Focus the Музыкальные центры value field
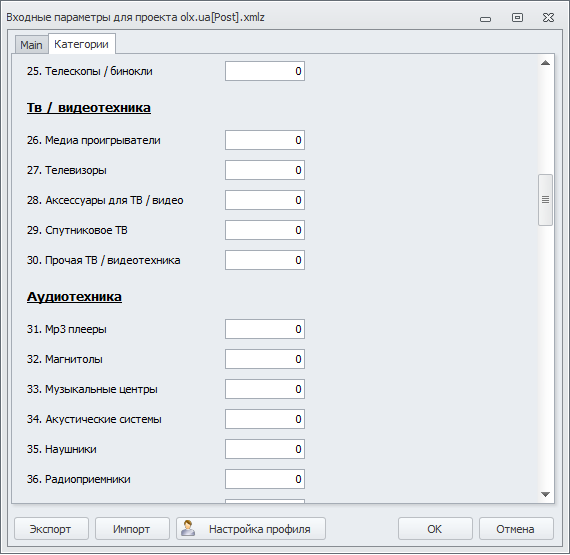The width and height of the screenshot is (570, 555). pos(265,389)
